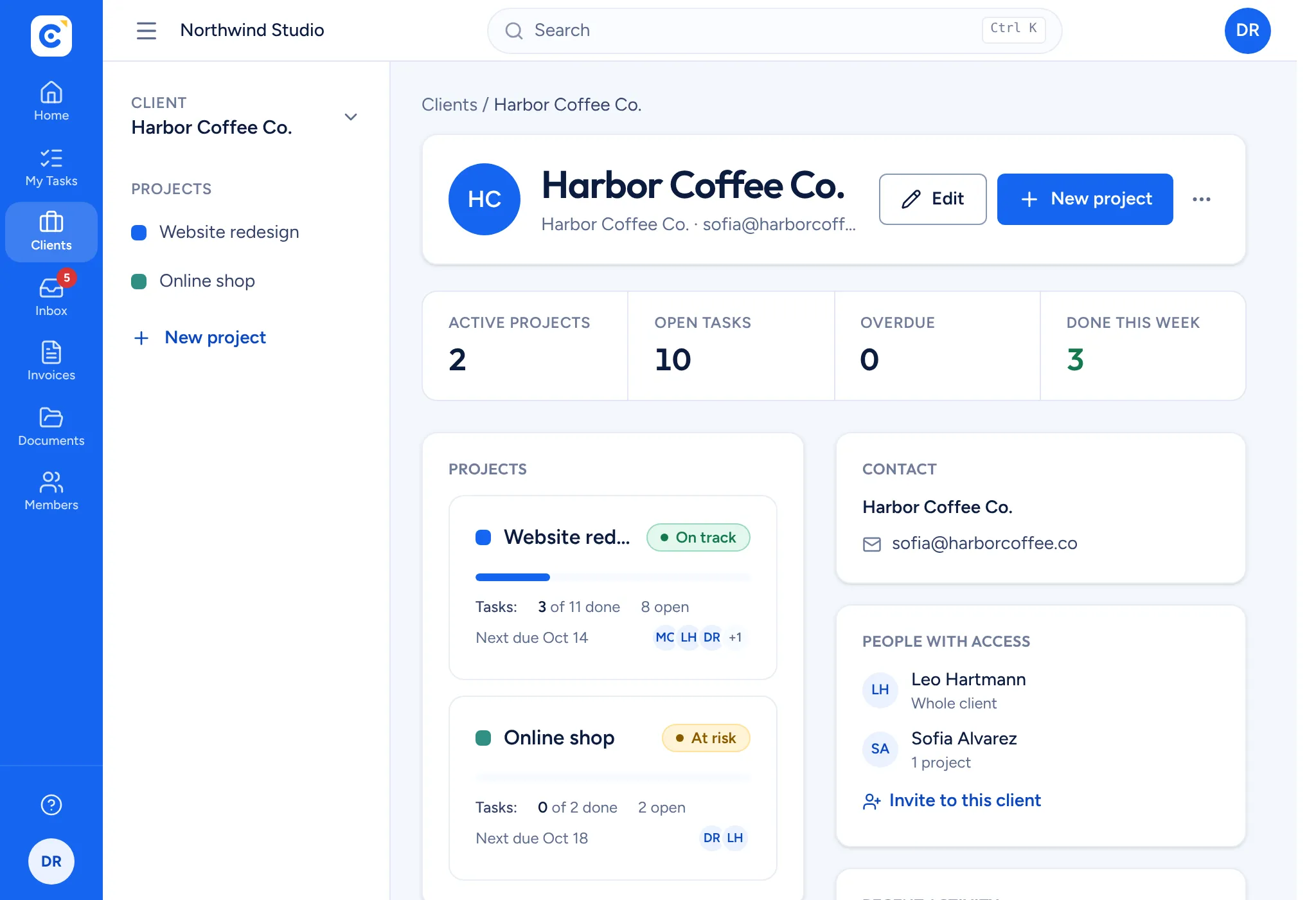Click the blue New project button
The height and width of the screenshot is (900, 1316).
pos(1085,199)
